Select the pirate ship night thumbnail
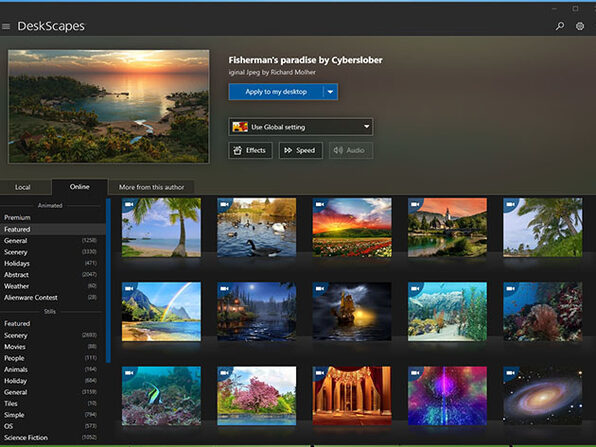596x447 pixels. (x=352, y=311)
